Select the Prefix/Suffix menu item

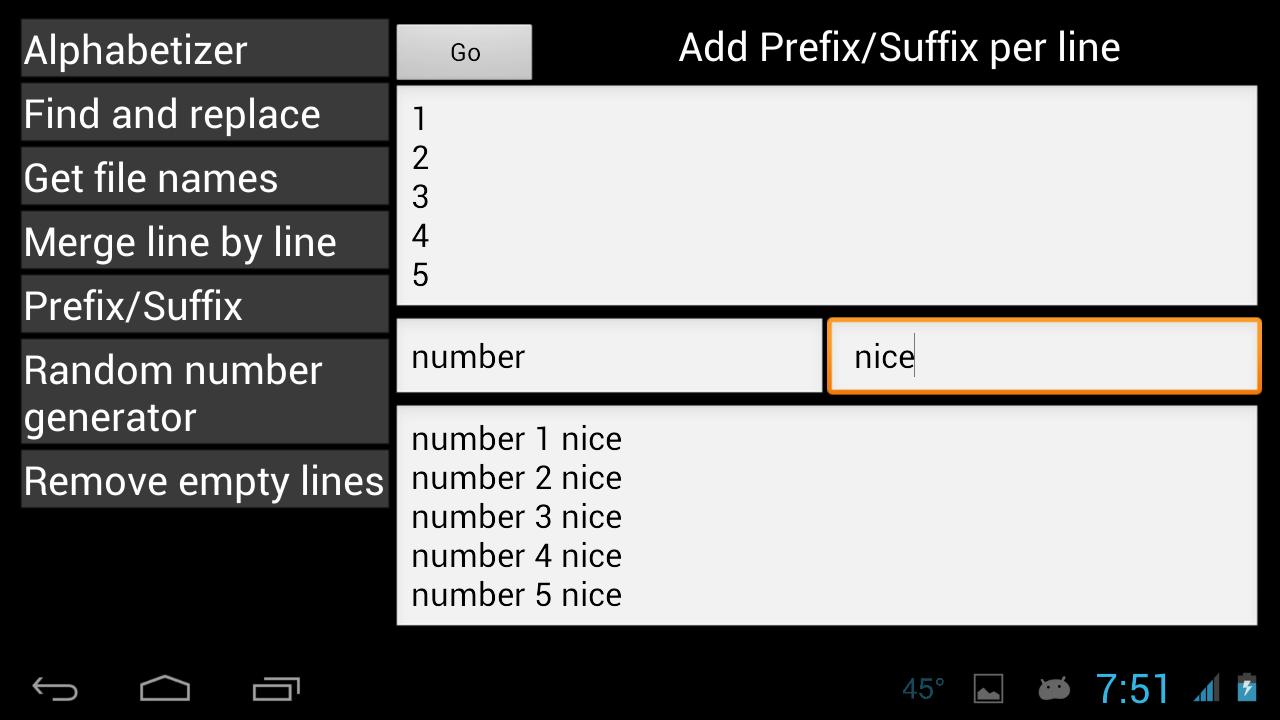pos(204,305)
